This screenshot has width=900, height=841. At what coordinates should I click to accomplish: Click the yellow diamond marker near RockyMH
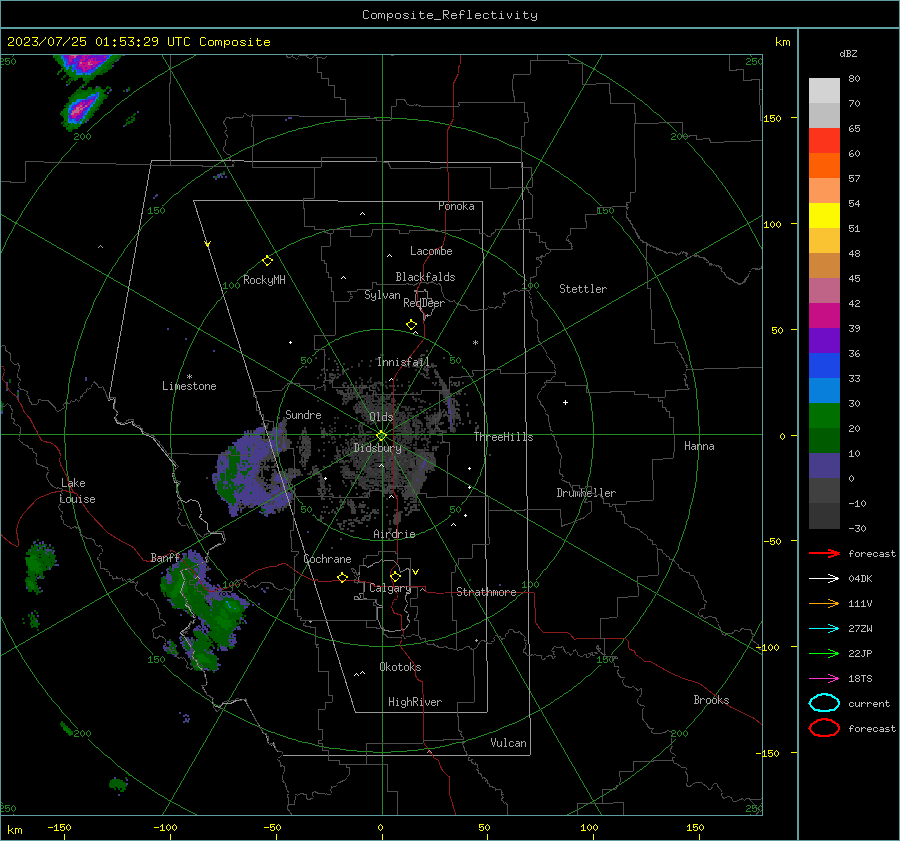267,261
